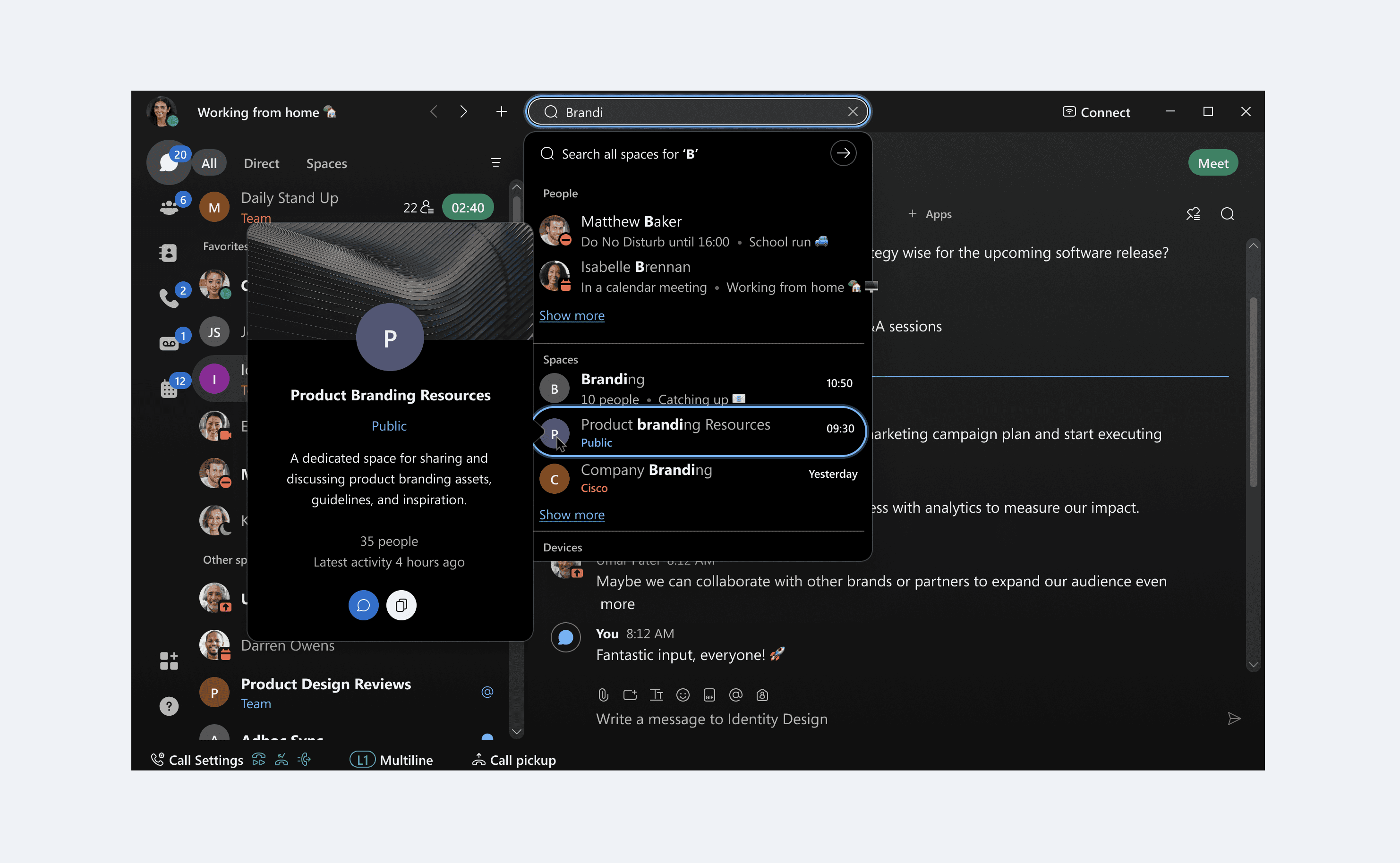Open pinned messages icon in the space header
The width and height of the screenshot is (1400, 863).
(x=1193, y=214)
